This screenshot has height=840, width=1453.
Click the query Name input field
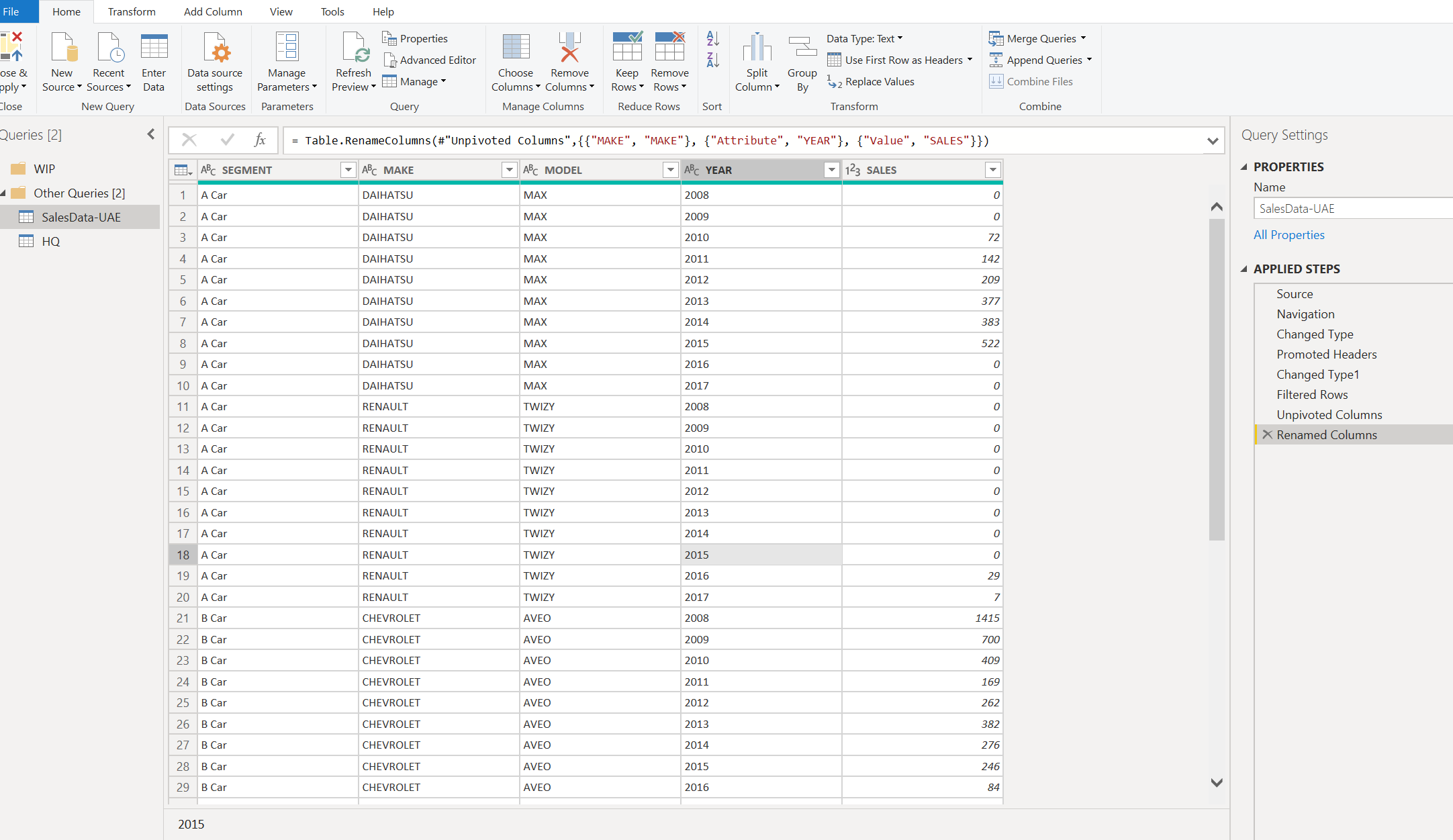(x=1353, y=209)
